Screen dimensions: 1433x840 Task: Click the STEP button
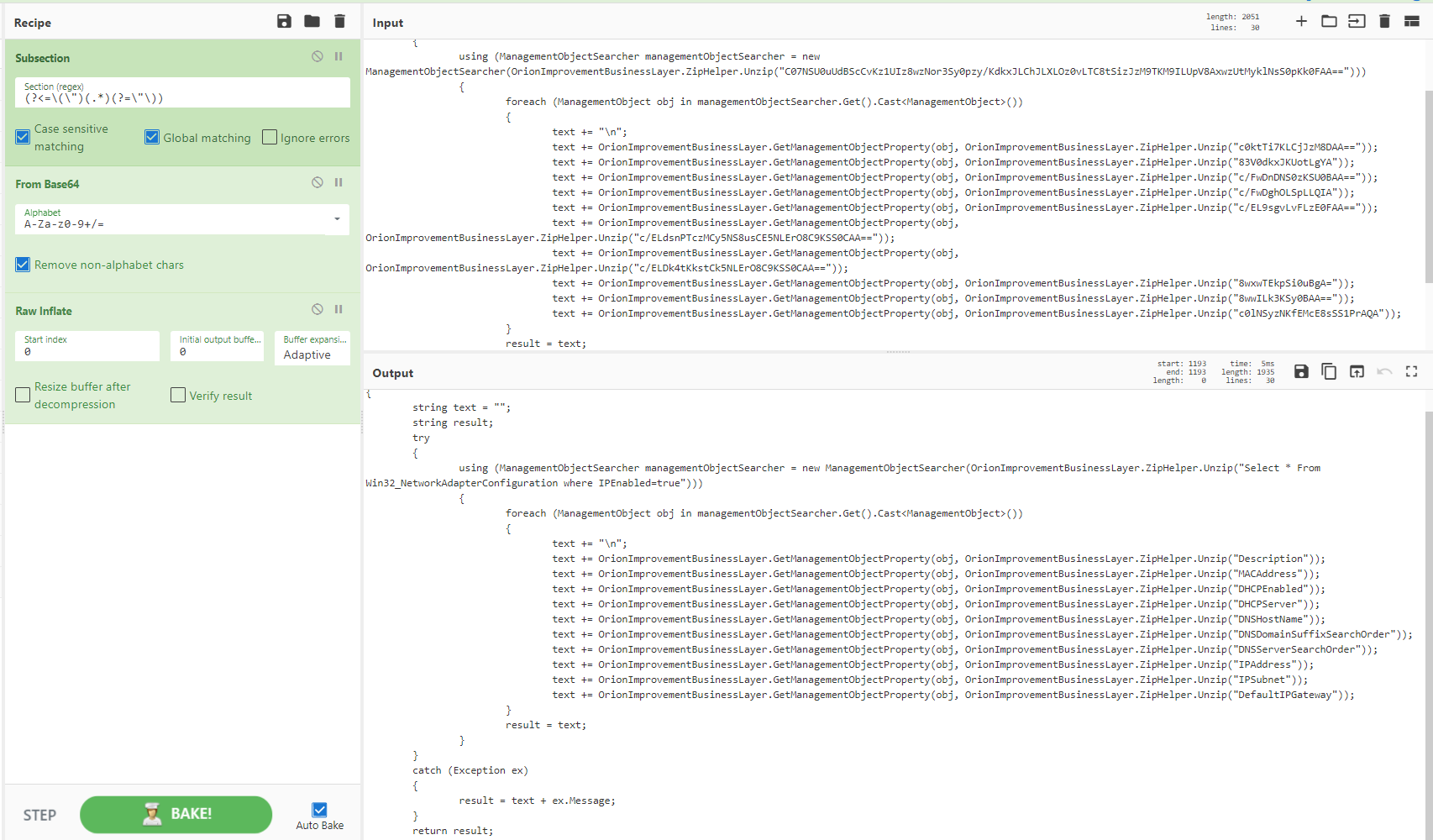click(39, 816)
